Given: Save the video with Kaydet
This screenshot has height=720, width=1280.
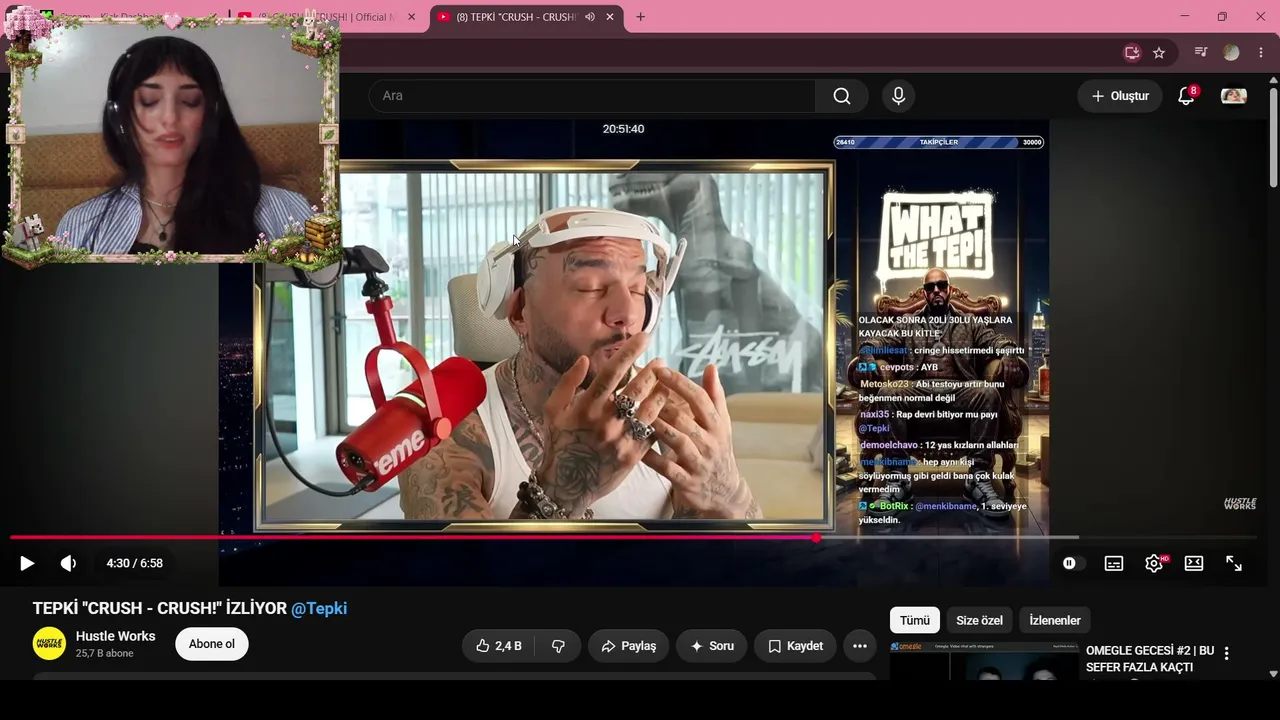Looking at the screenshot, I should pyautogui.click(x=795, y=646).
